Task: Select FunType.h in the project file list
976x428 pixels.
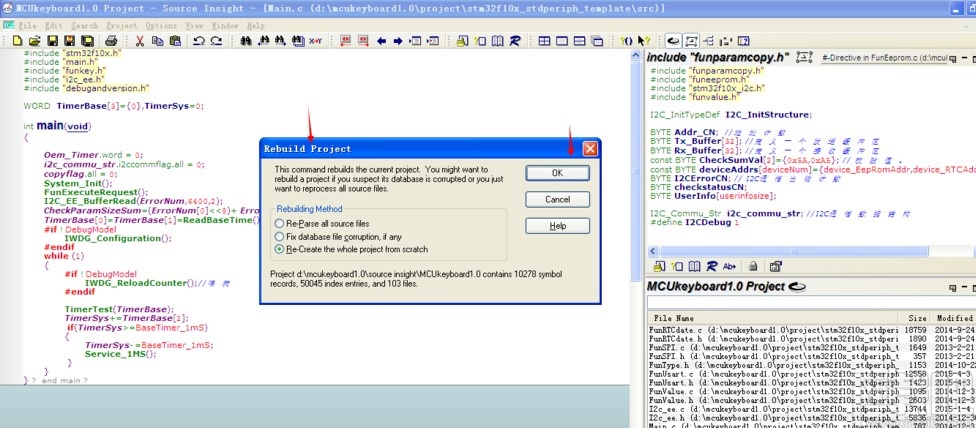Action: click(x=774, y=365)
